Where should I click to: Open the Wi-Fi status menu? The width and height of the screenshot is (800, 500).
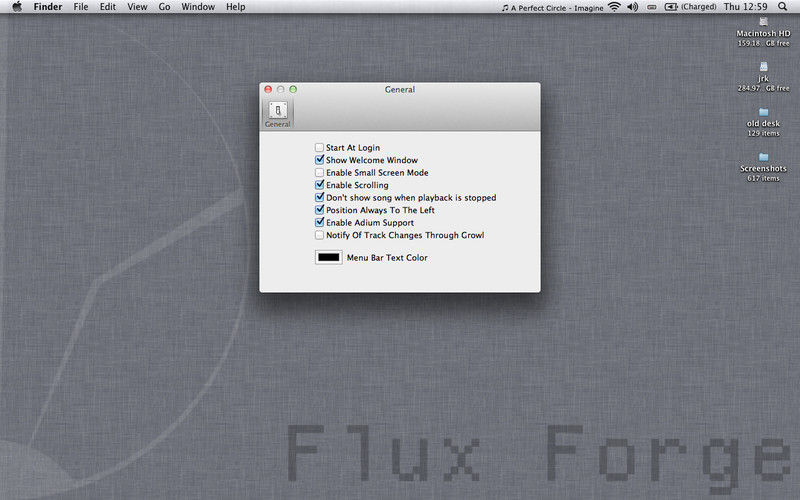click(615, 7)
